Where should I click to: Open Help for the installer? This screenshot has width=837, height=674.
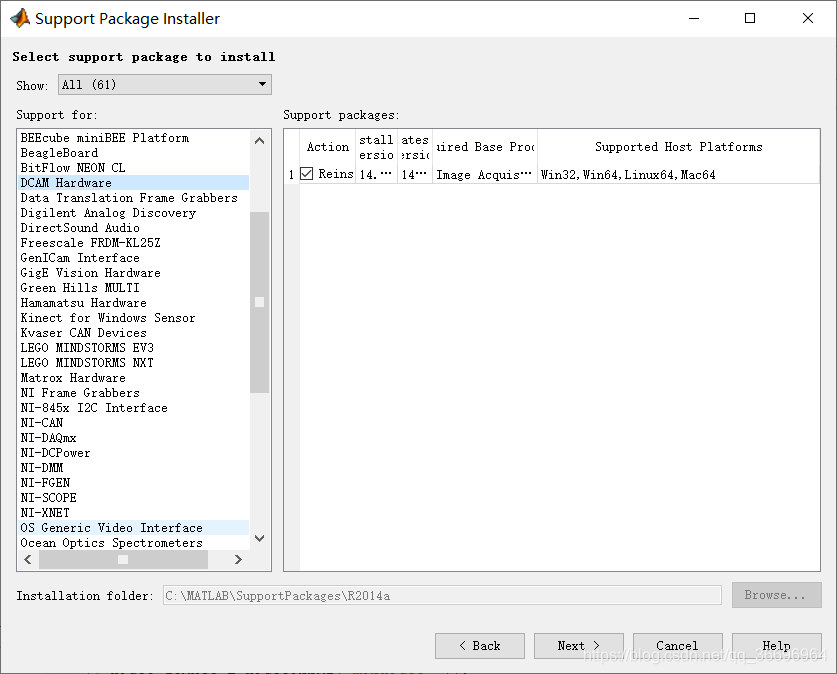pos(777,646)
